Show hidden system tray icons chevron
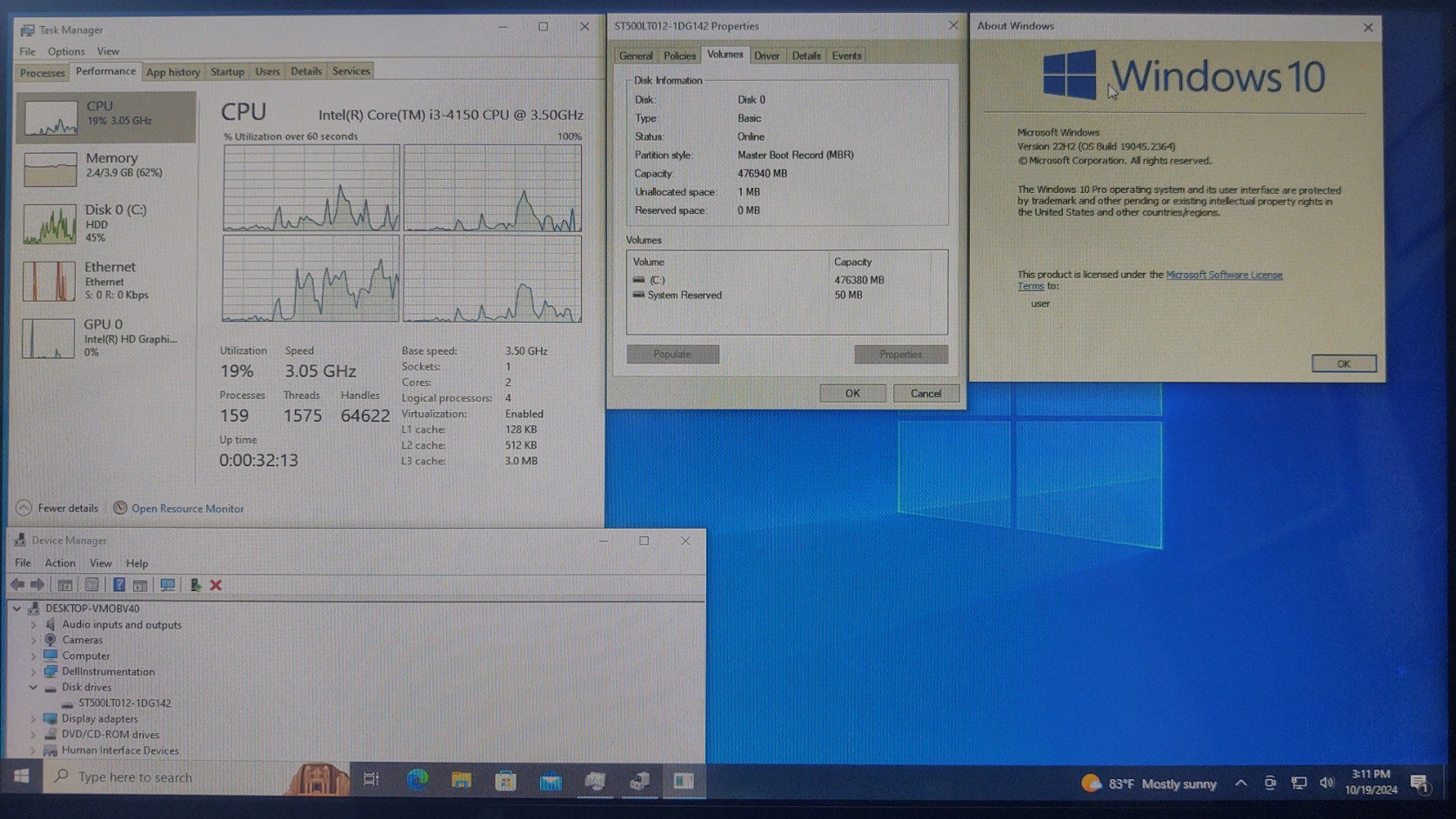The height and width of the screenshot is (819, 1456). click(x=1241, y=782)
